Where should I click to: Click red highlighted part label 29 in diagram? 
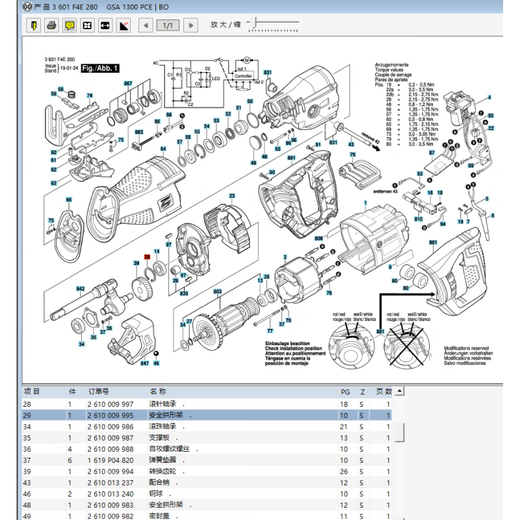[x=147, y=257]
